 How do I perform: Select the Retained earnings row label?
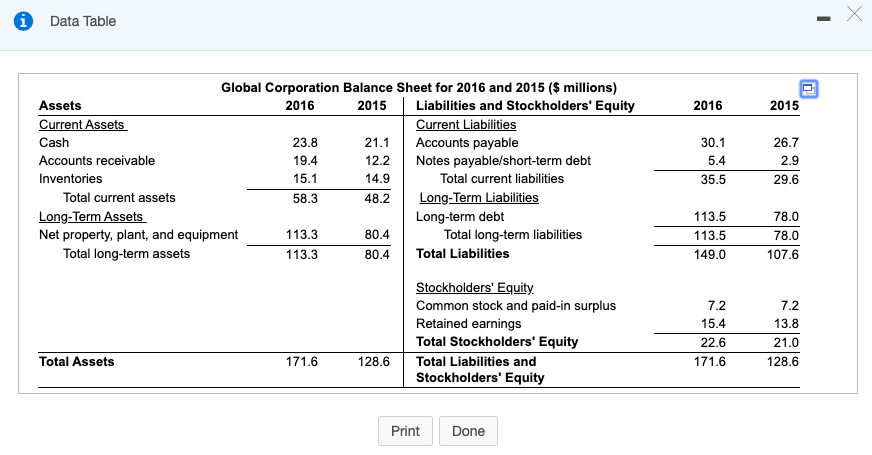469,324
